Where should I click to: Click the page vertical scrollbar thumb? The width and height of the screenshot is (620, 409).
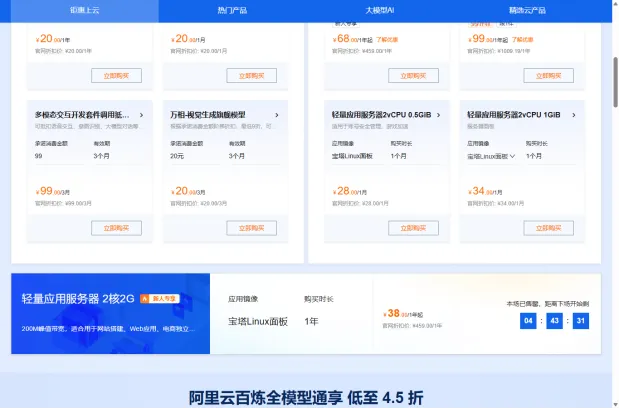pos(615,82)
